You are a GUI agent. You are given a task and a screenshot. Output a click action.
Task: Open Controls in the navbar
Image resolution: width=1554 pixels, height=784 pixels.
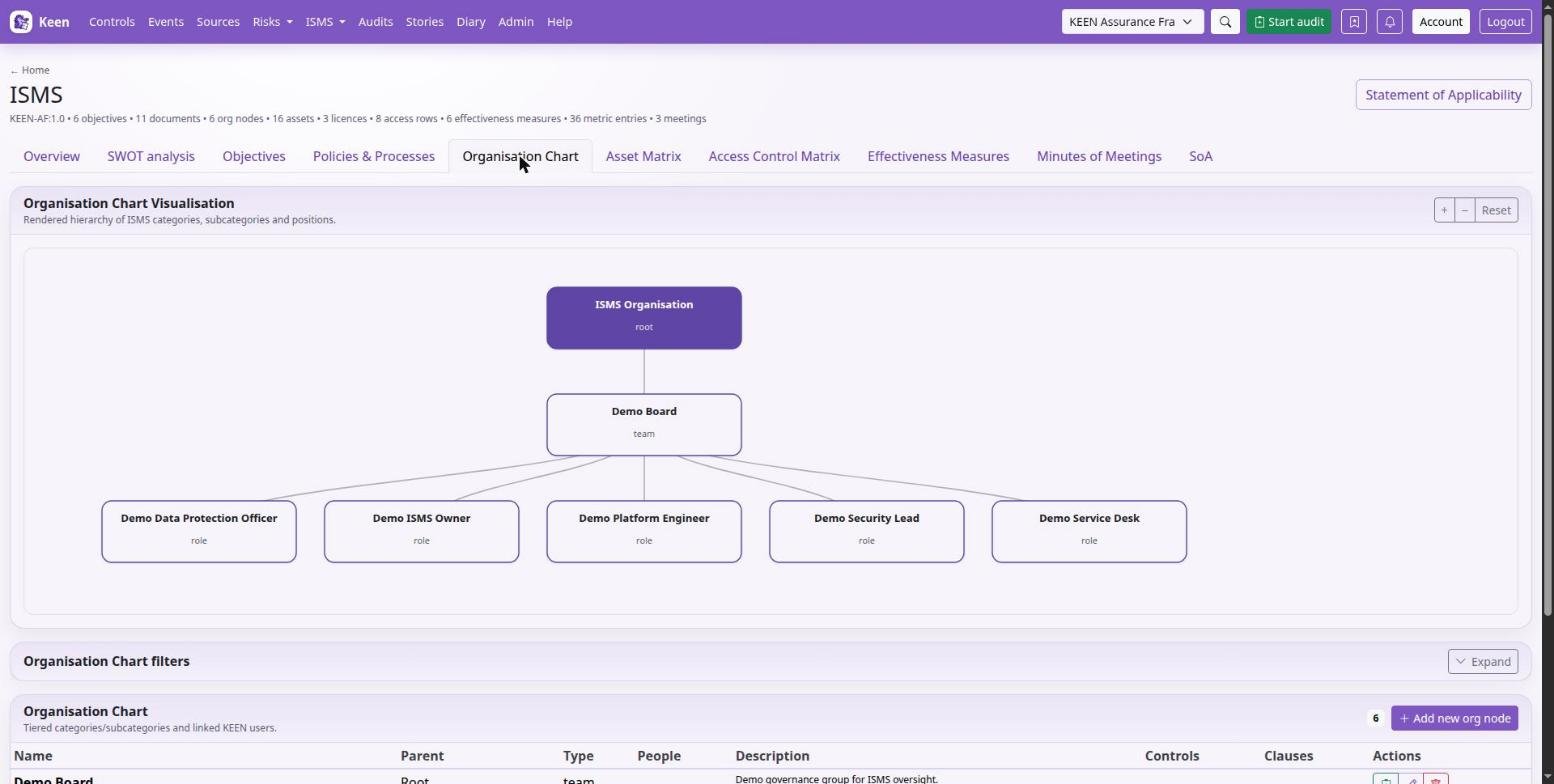point(112,22)
